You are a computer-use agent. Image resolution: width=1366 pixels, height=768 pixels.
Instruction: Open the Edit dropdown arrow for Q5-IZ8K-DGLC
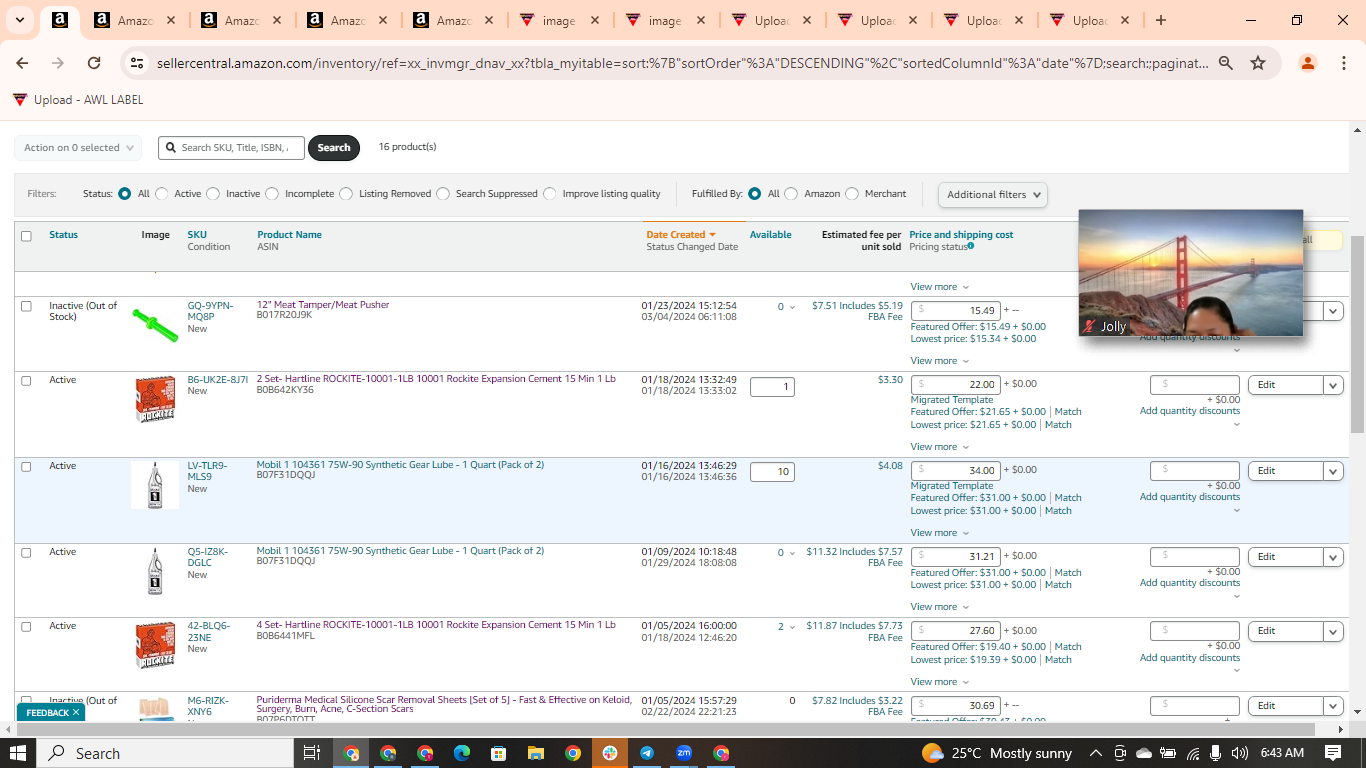(1333, 557)
